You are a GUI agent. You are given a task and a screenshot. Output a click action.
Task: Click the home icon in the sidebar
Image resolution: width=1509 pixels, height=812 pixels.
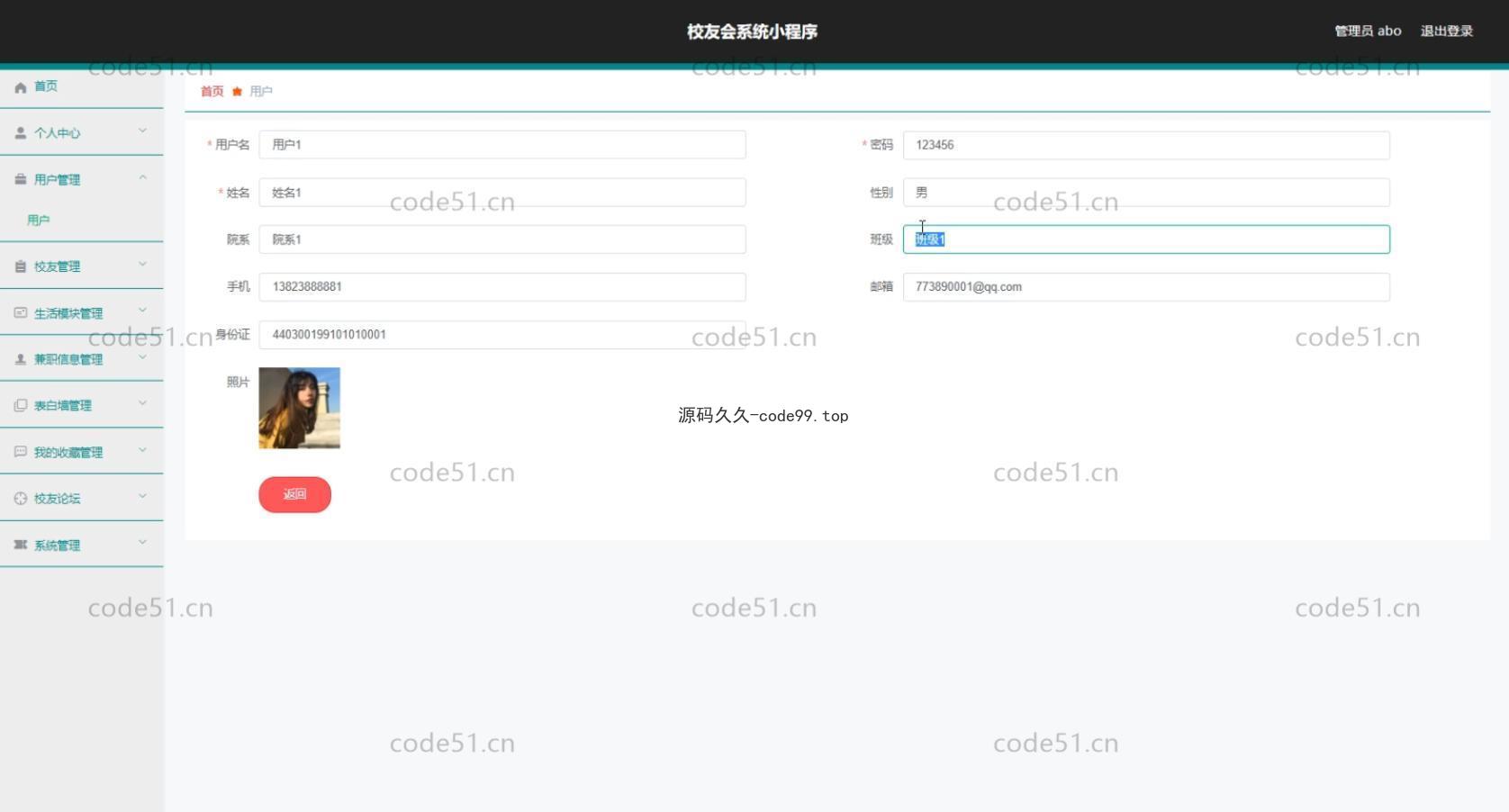pyautogui.click(x=21, y=87)
